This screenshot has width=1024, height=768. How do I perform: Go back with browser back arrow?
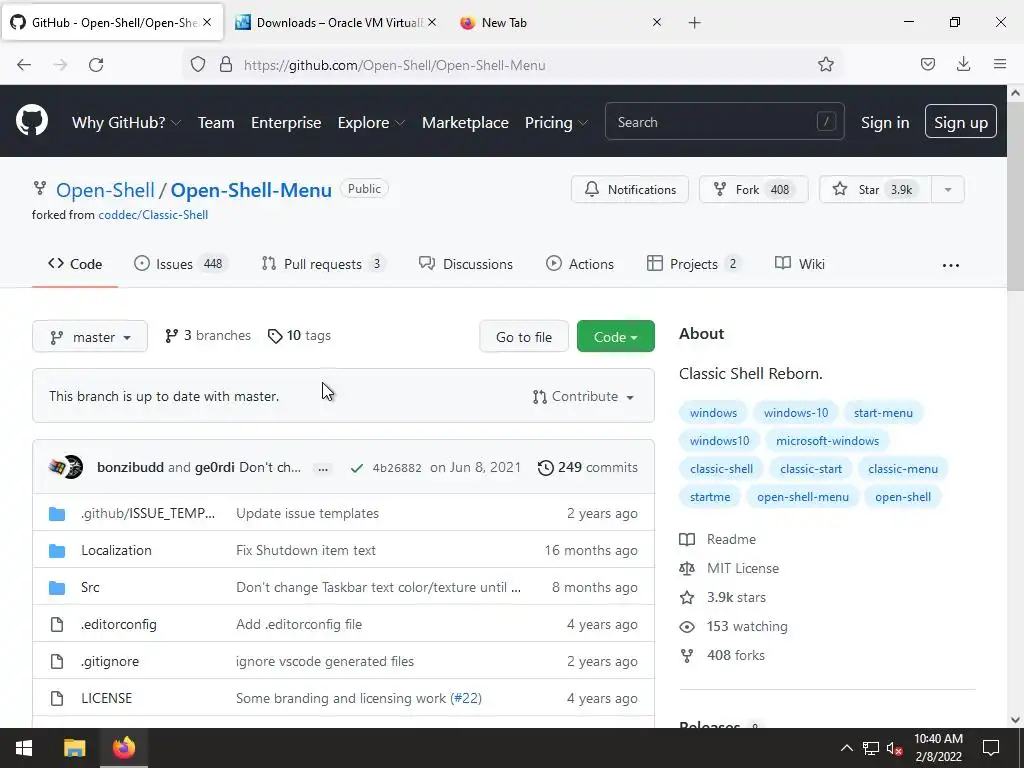(x=24, y=65)
